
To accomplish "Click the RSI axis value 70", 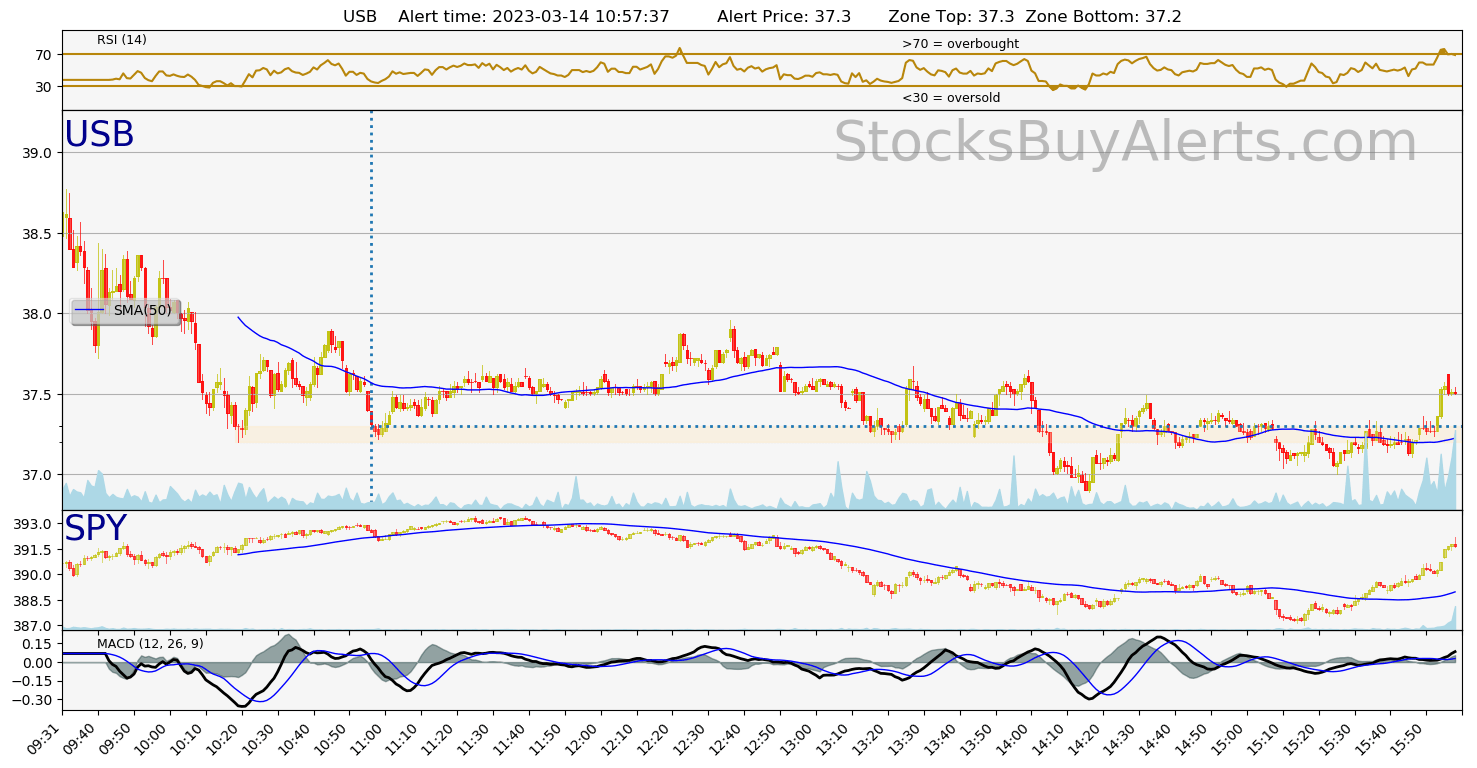I will 45,55.
